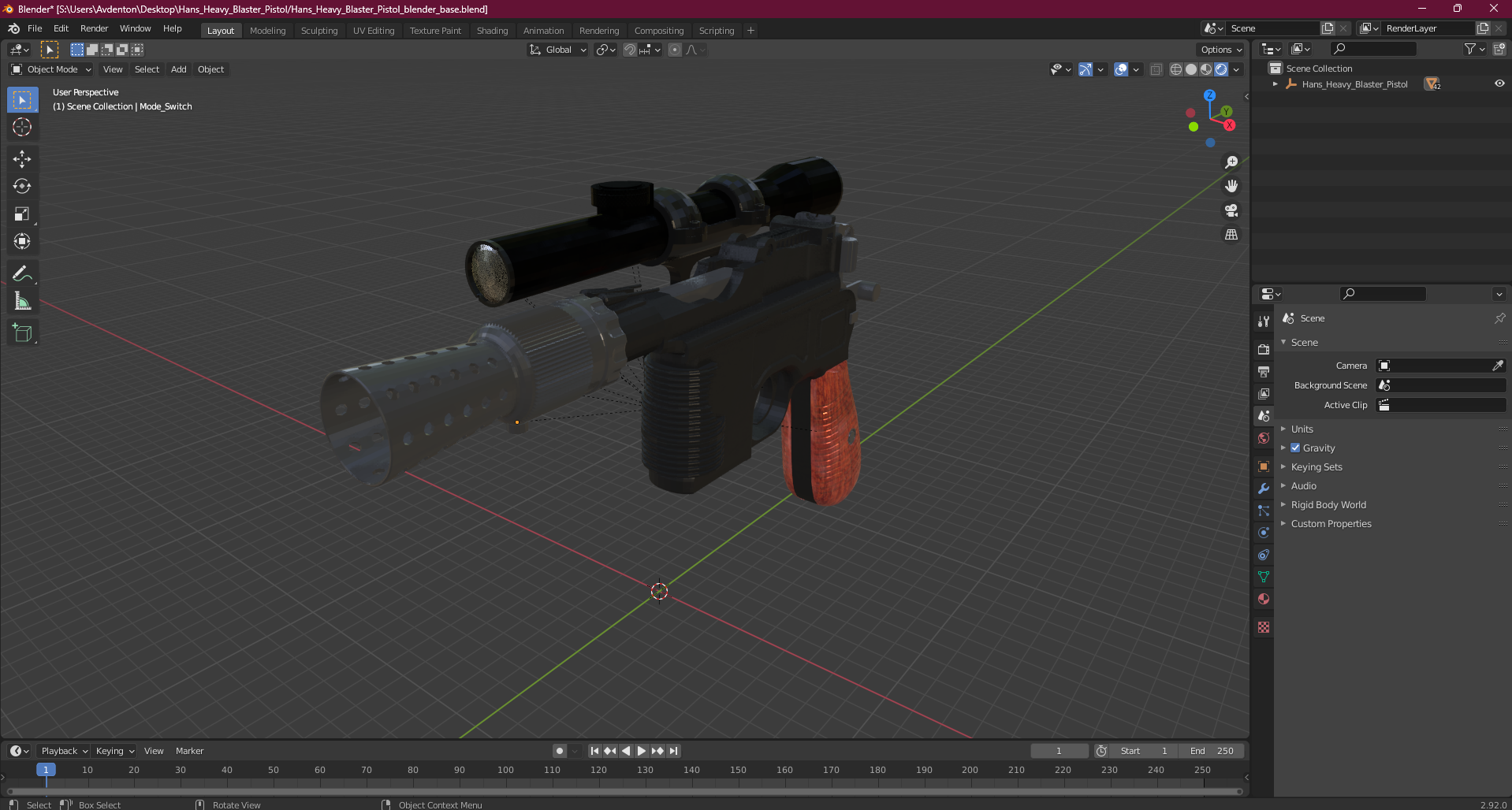The image size is (1512, 810).
Task: Open the Physics properties tab
Action: [1264, 533]
